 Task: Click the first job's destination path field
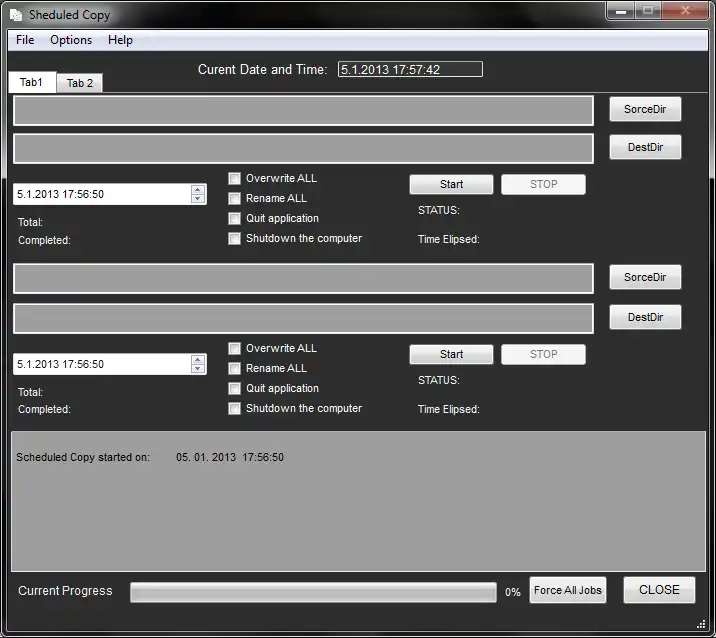pyautogui.click(x=303, y=148)
